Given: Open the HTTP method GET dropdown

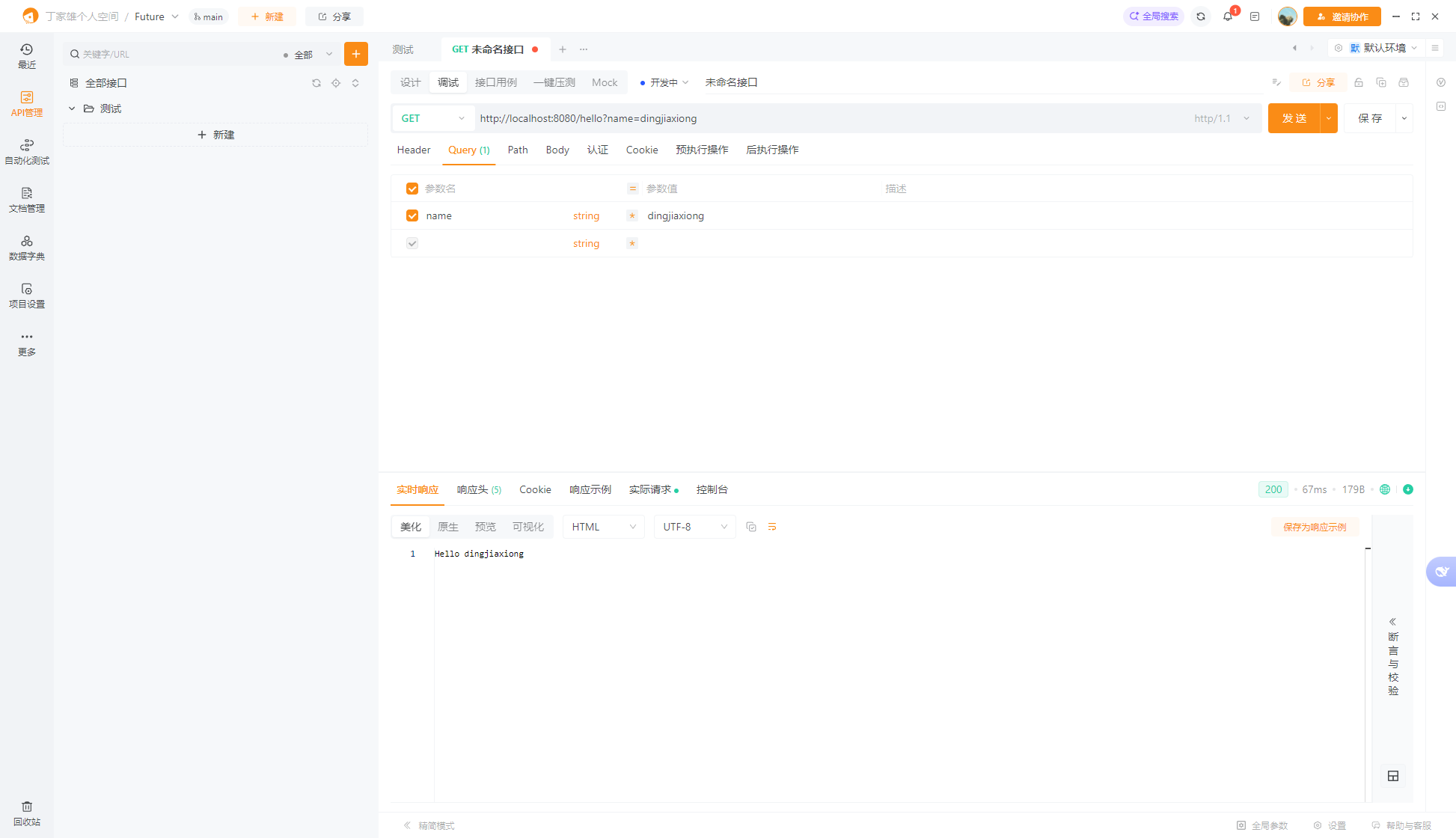Looking at the screenshot, I should pyautogui.click(x=432, y=118).
